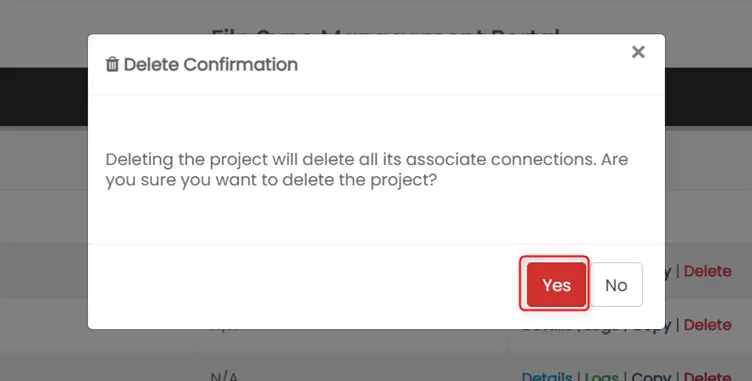Click Delete link in the bottom table row

coord(707,377)
